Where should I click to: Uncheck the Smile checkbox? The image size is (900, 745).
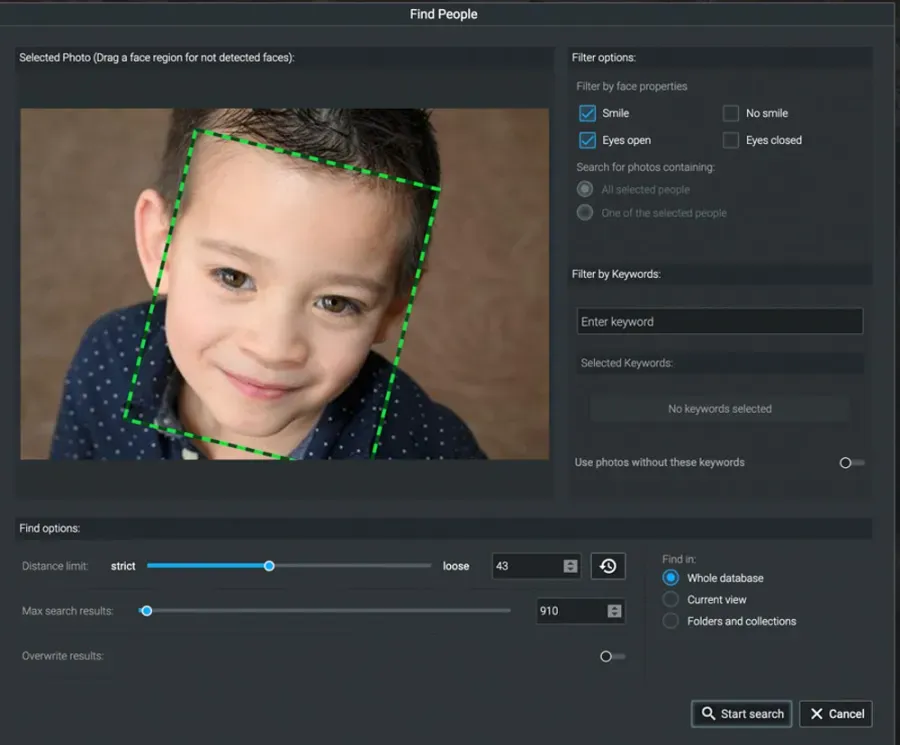click(x=587, y=113)
